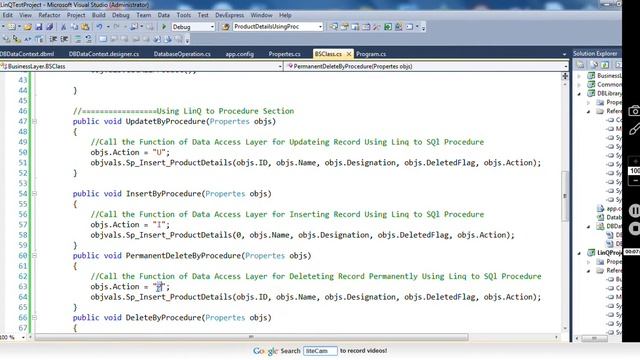The height and width of the screenshot is (360, 640).
Task: Toggle a bookmark using the bookmark icon
Action: [x=102, y=39]
